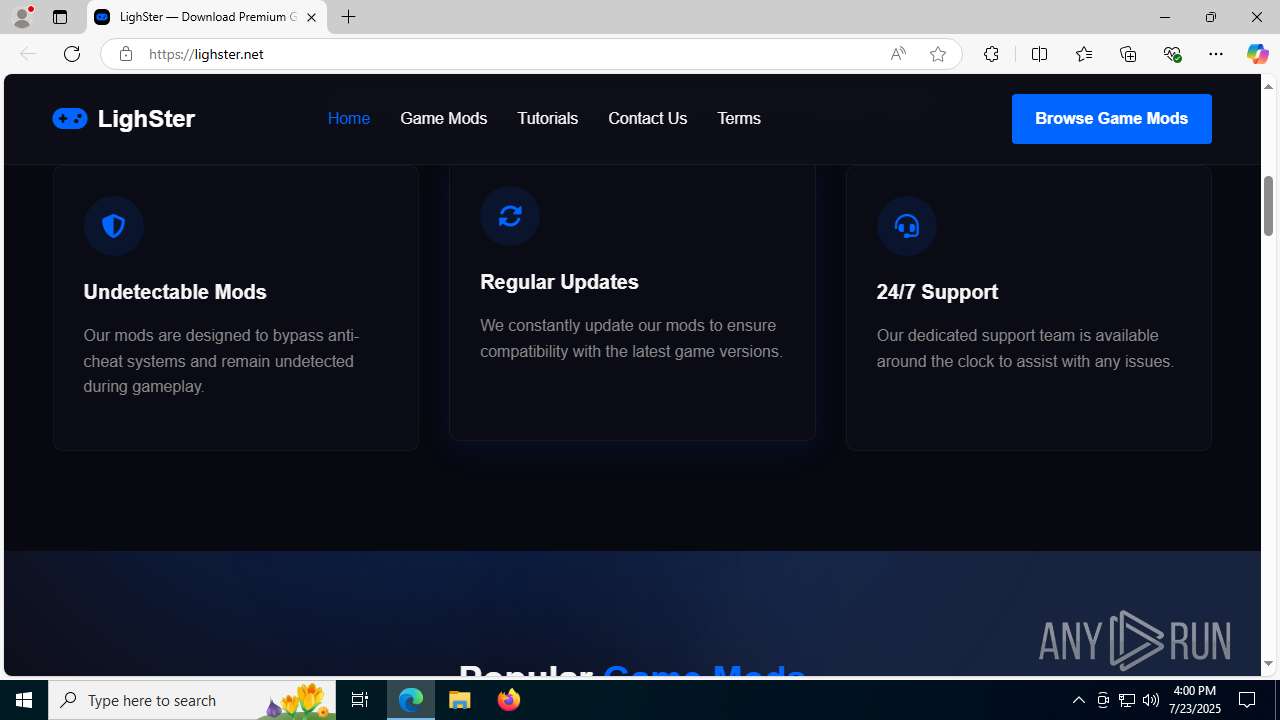Click the LighSter brand name link
The image size is (1280, 720).
pyautogui.click(x=146, y=118)
